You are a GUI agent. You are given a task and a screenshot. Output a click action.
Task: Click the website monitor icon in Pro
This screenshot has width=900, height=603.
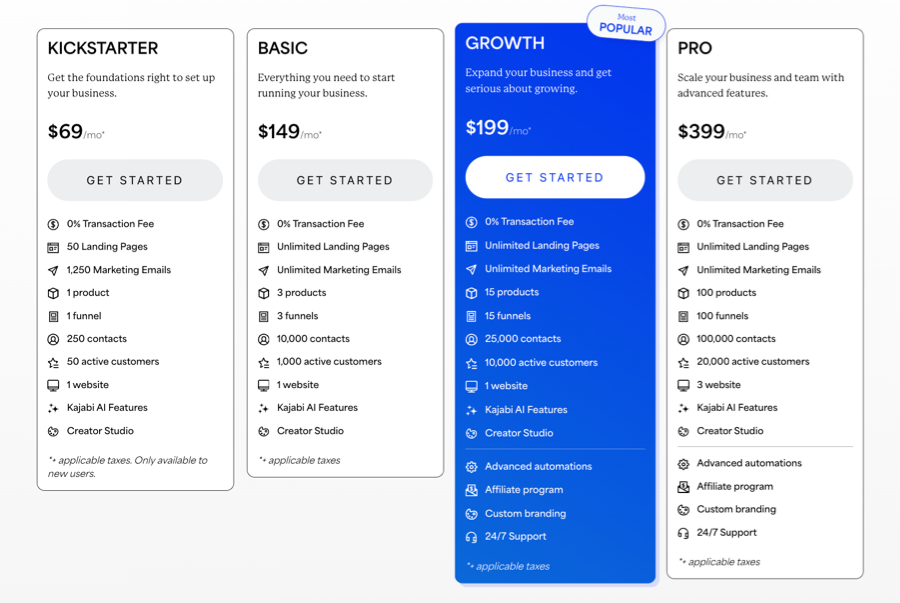coord(684,385)
